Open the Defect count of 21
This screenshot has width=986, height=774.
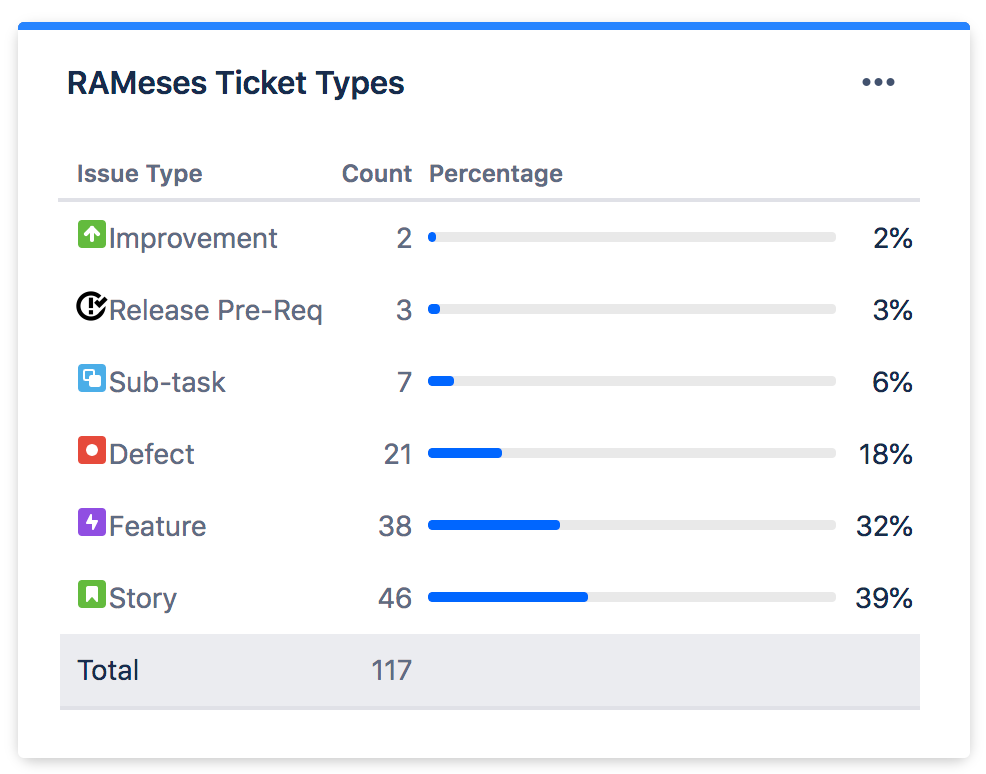(x=397, y=454)
